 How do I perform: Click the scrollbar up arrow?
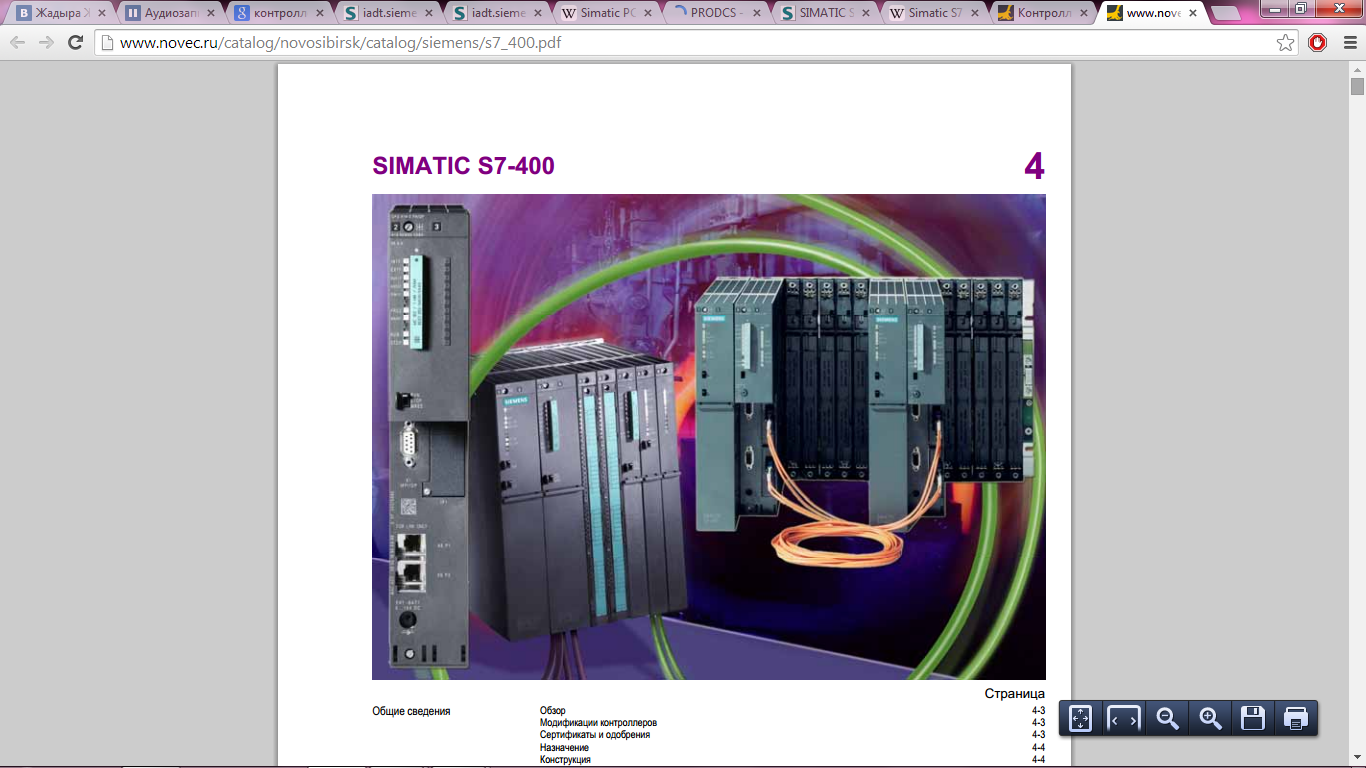click(1357, 68)
